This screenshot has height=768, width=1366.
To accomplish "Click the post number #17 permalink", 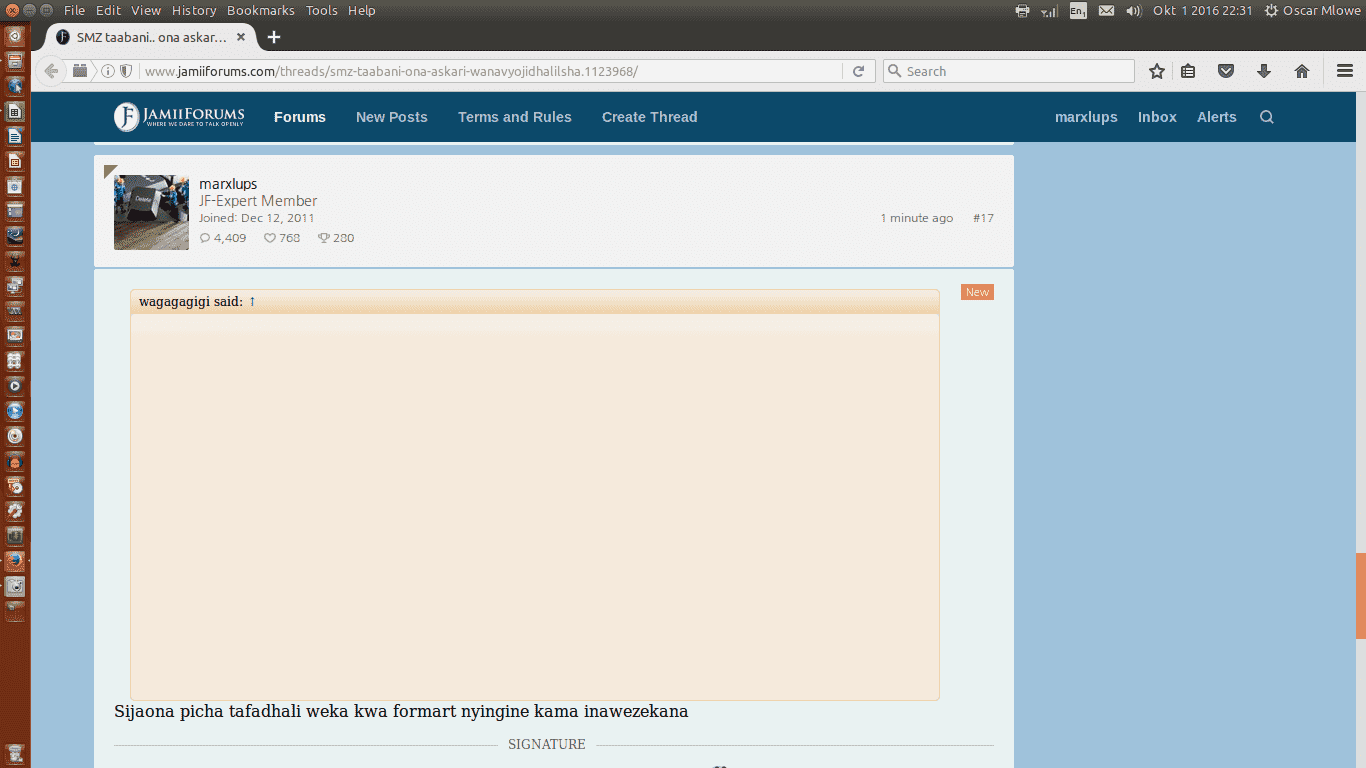I will pyautogui.click(x=983, y=218).
